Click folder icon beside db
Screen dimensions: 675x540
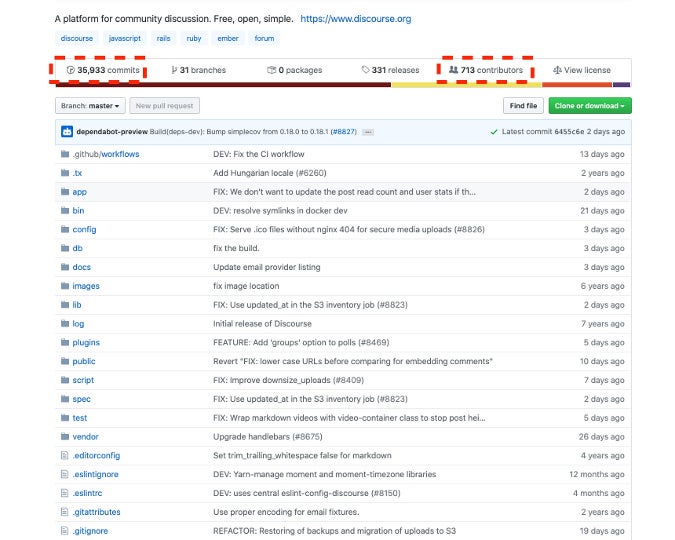pos(65,248)
